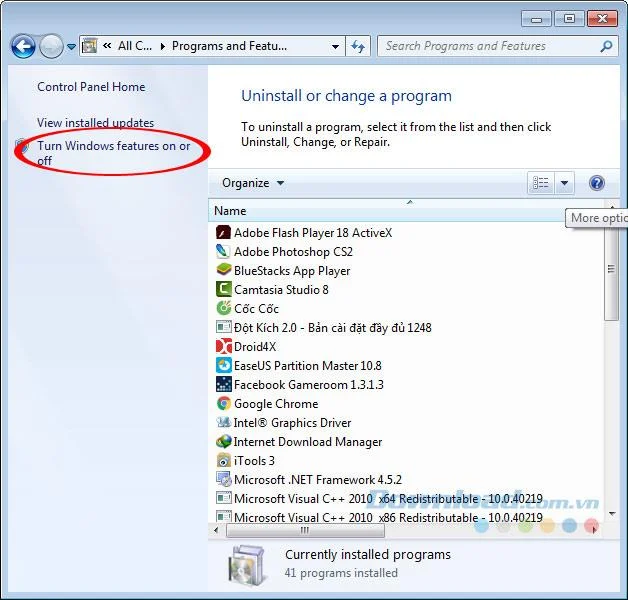Viewport: 628px width, 600px height.
Task: Select EaseUS Partition Master 10.8 entry
Action: coord(308,366)
